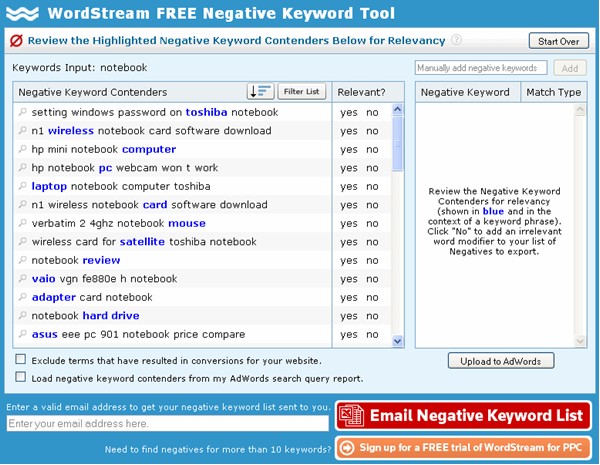Click magnifier icon next to 'notebook review'
Image resolution: width=600 pixels, height=465 pixels.
point(23,260)
